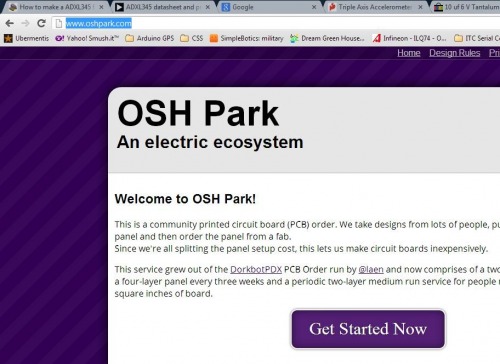500x364 pixels.
Task: Switch to the Triple Axis Accelerometer tab
Action: 376,7
